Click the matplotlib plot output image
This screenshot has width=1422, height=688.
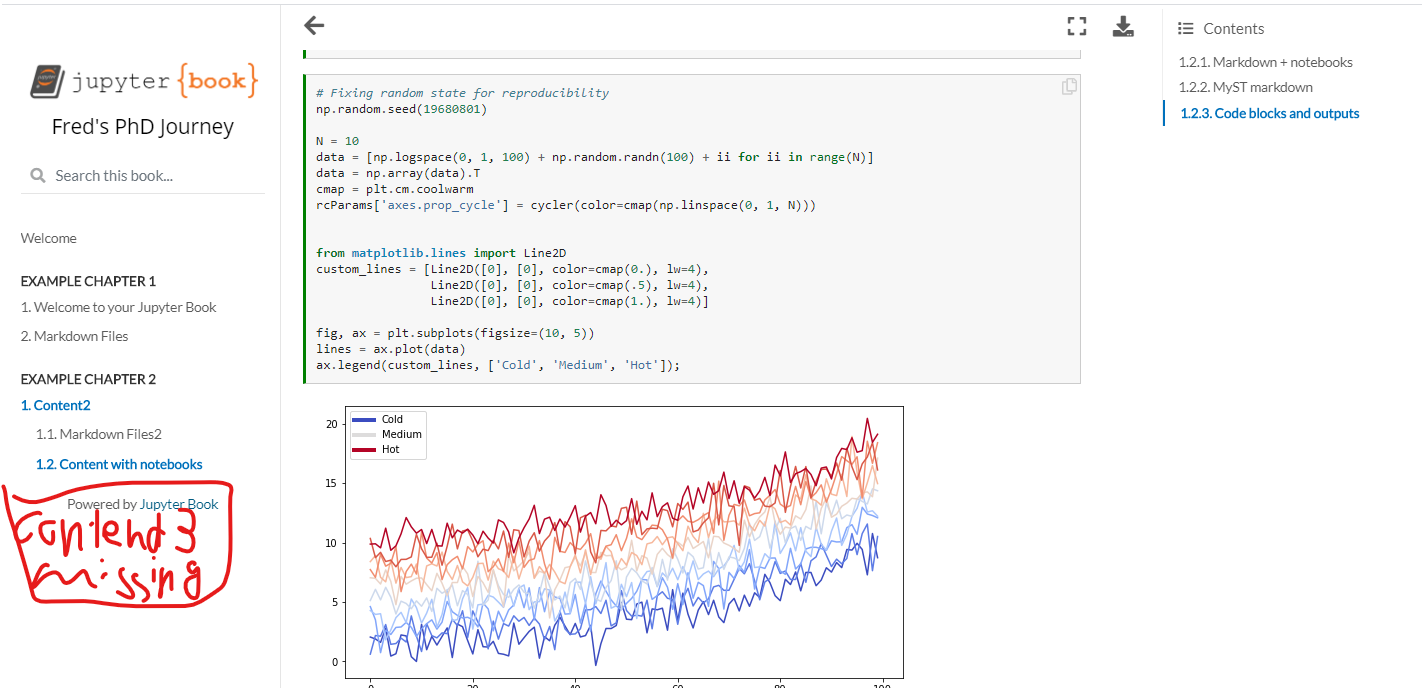[x=625, y=545]
